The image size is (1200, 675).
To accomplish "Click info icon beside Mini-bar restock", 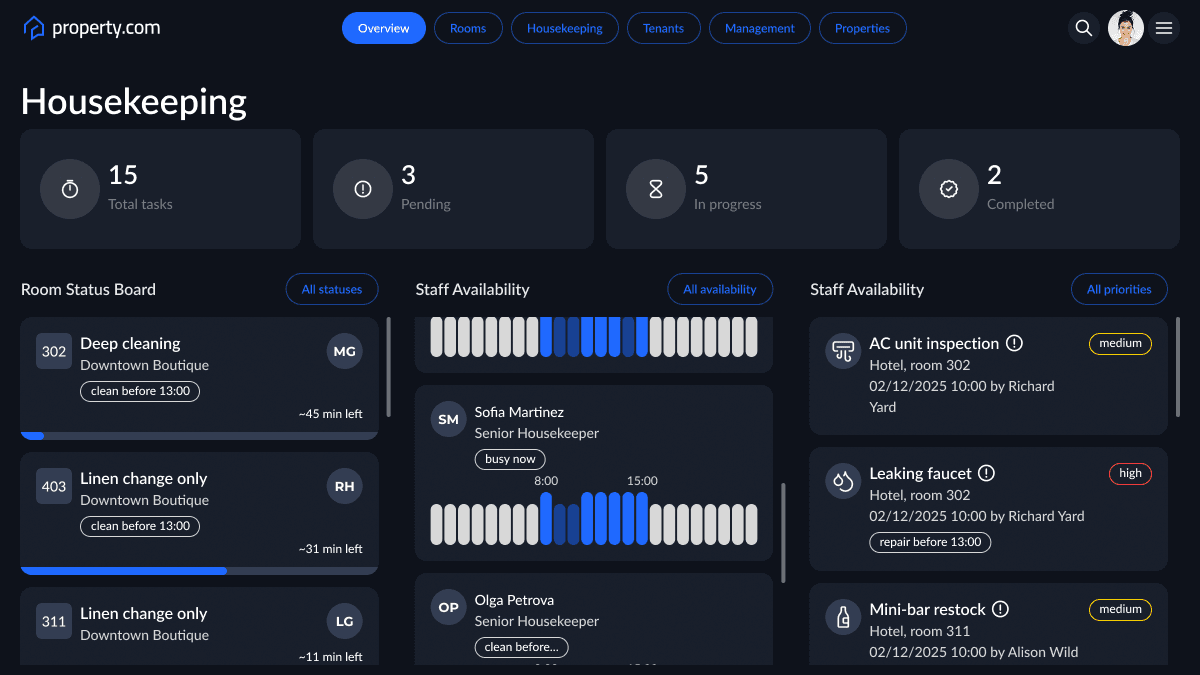I will point(1001,609).
